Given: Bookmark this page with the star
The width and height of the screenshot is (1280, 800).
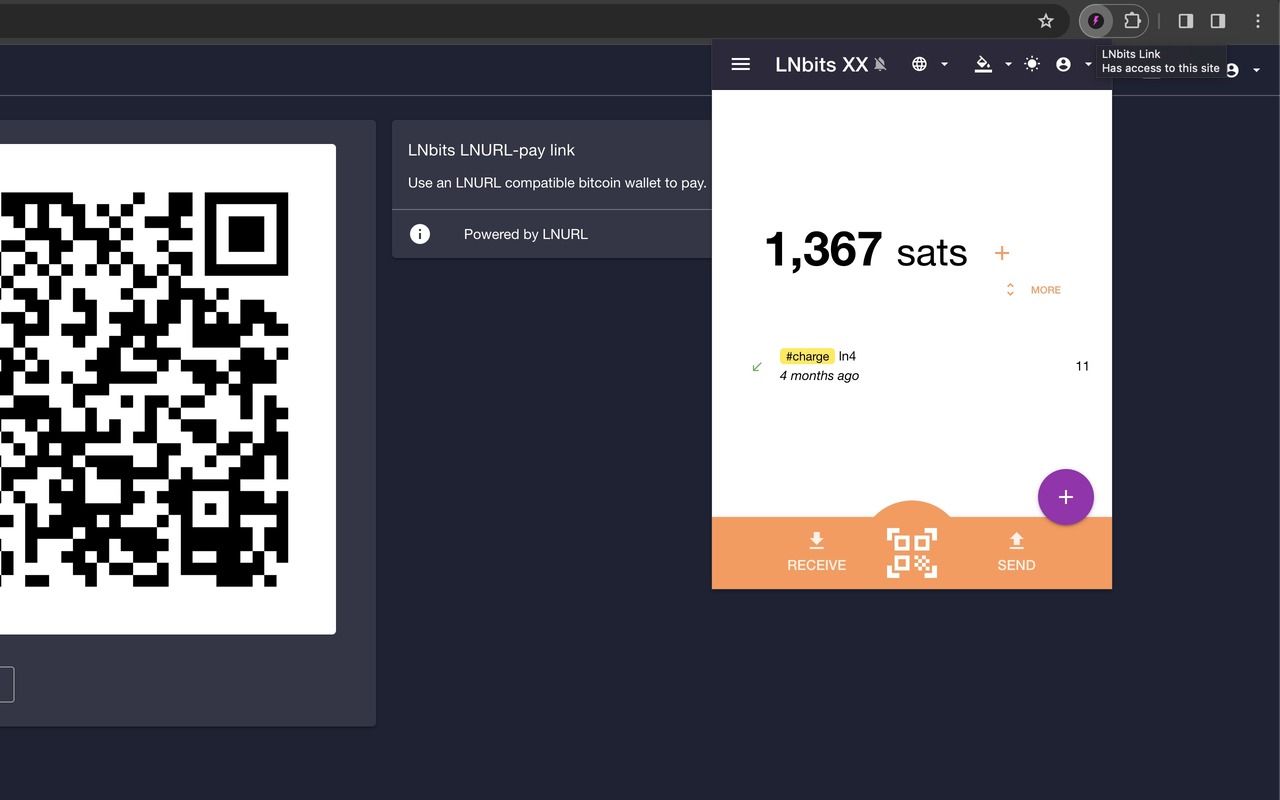Looking at the screenshot, I should (x=1046, y=21).
